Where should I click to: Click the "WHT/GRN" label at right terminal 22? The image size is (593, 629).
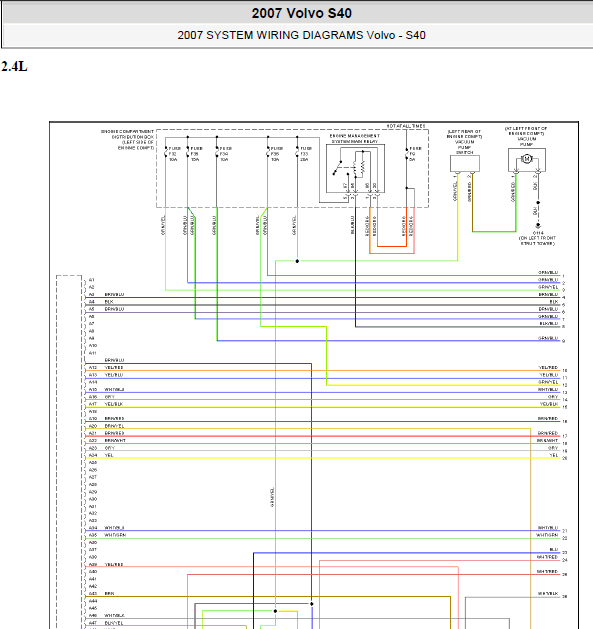click(547, 535)
